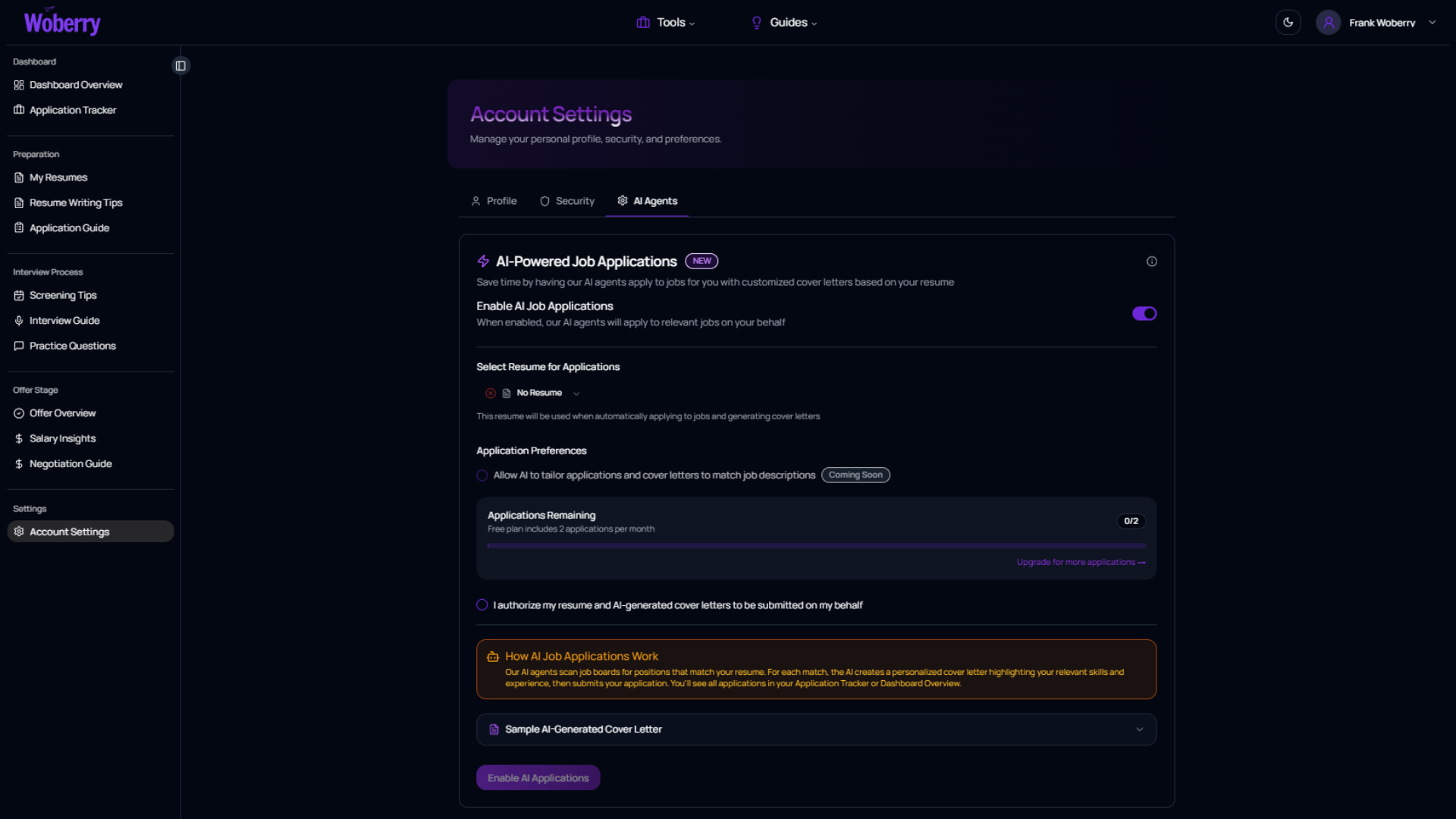This screenshot has height=819, width=1456.
Task: Collapse the sidebar panel icon
Action: click(x=180, y=66)
